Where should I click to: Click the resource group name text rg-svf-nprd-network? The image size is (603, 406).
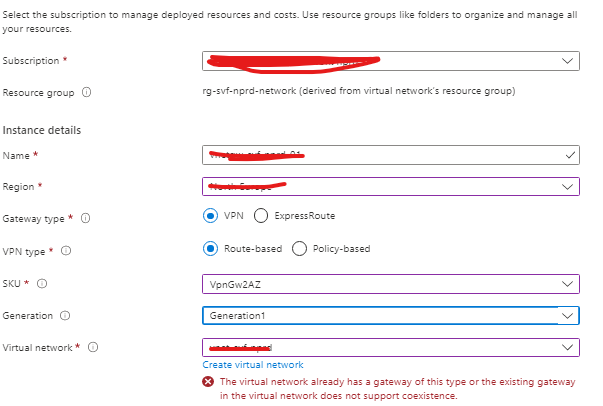click(x=249, y=91)
